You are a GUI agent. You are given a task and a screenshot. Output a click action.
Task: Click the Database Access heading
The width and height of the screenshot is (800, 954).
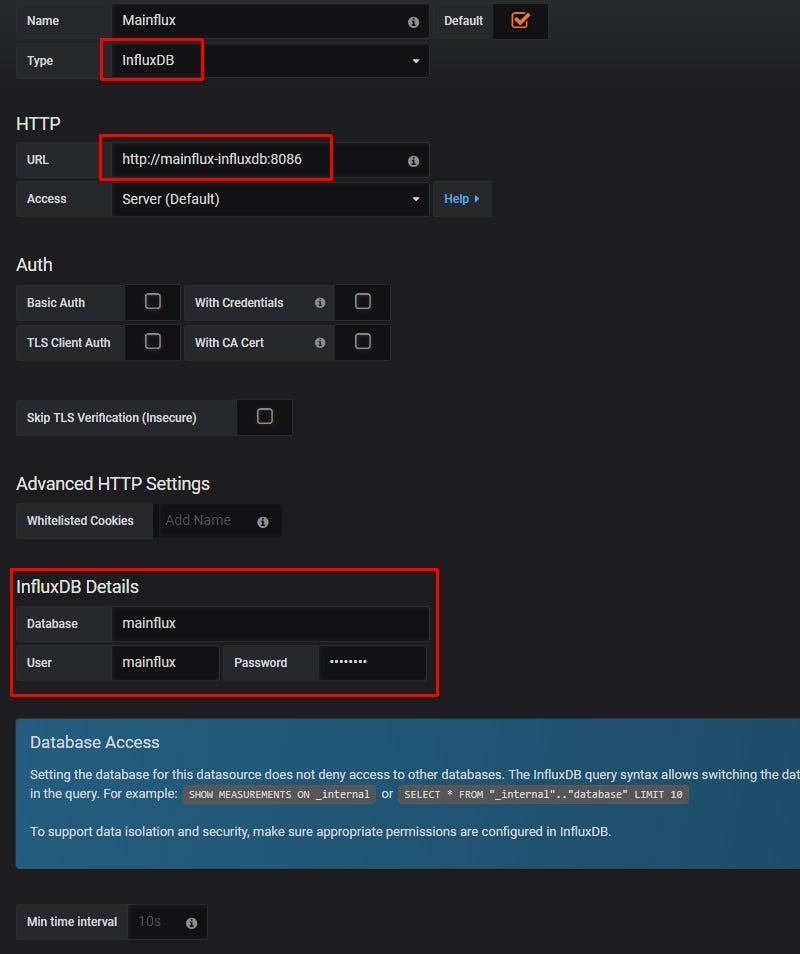(94, 742)
